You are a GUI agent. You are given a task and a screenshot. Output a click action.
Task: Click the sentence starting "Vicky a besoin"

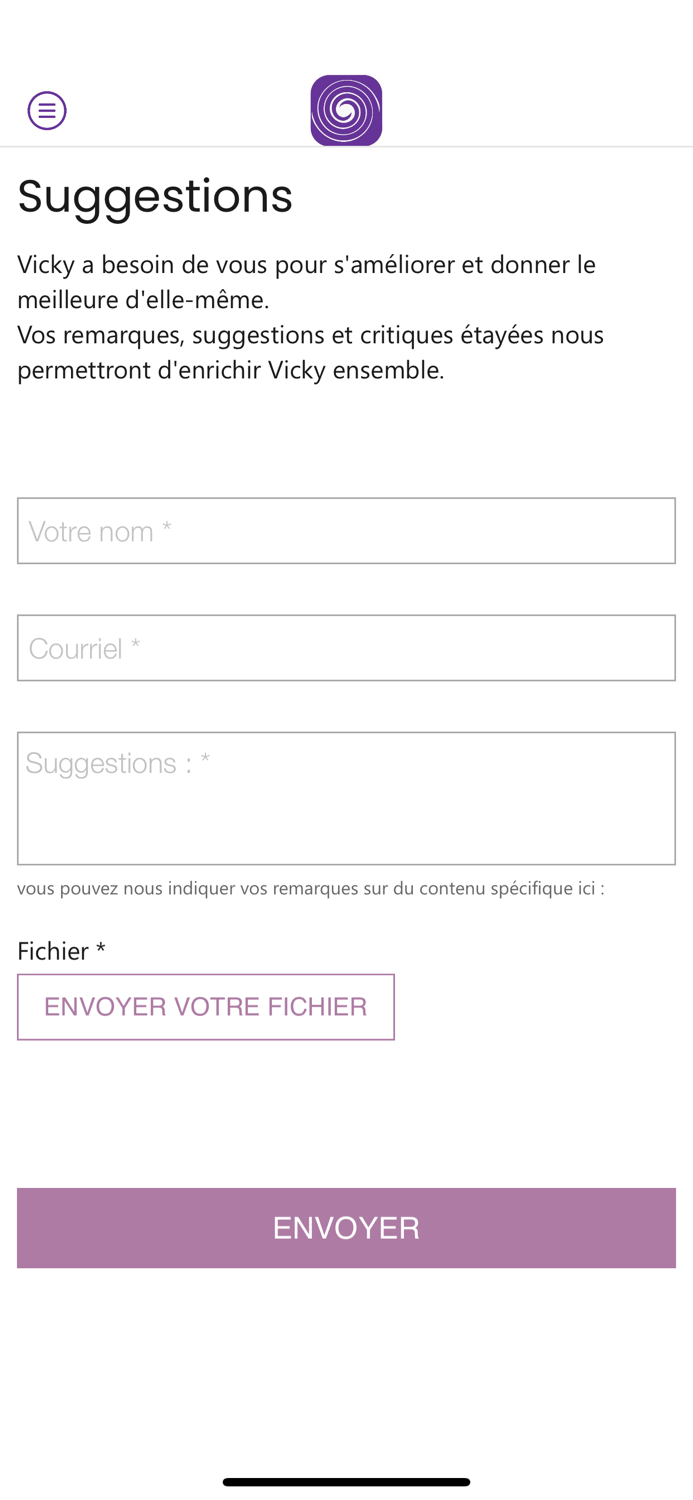point(306,265)
